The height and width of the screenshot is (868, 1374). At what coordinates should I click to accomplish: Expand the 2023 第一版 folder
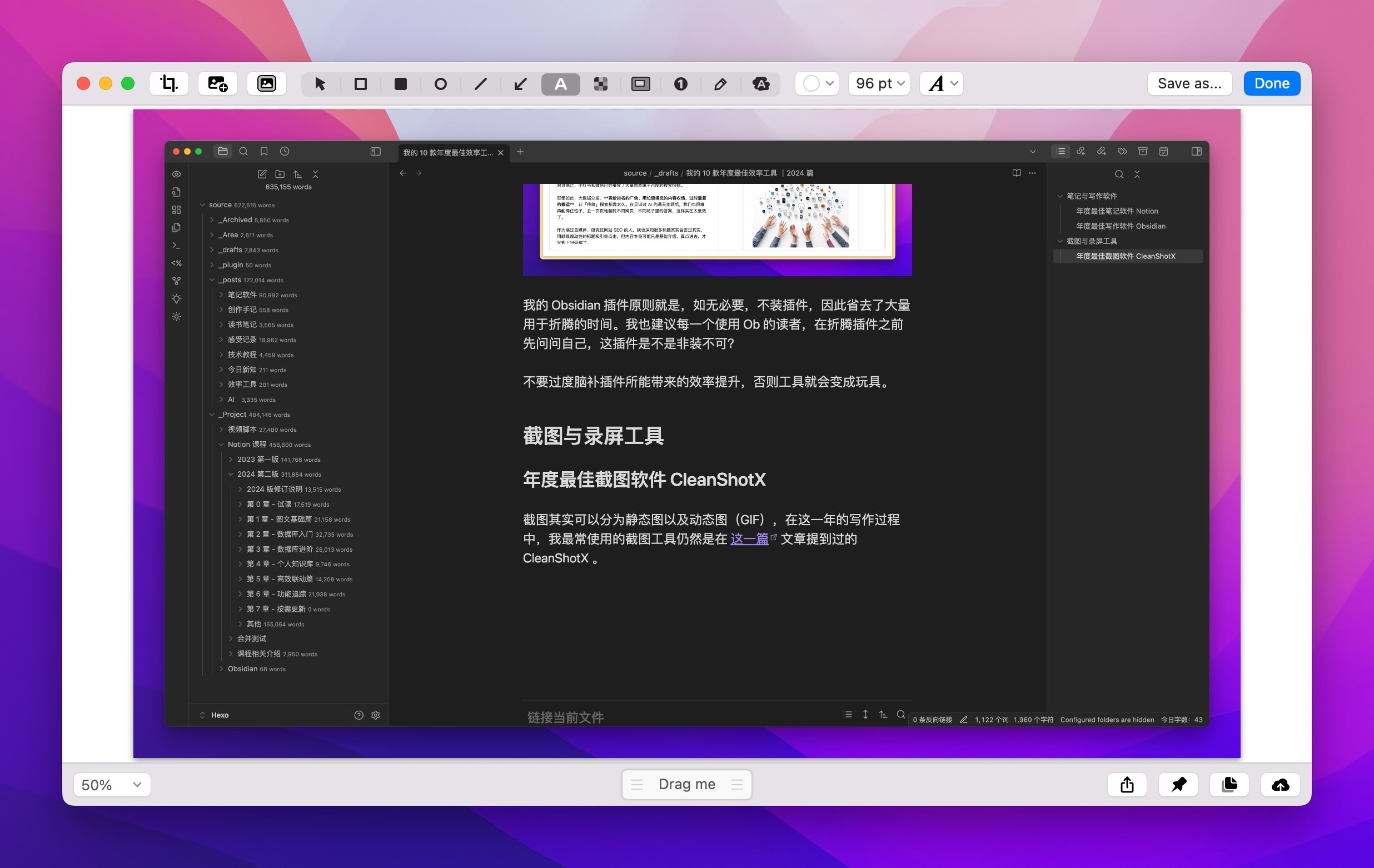231,459
